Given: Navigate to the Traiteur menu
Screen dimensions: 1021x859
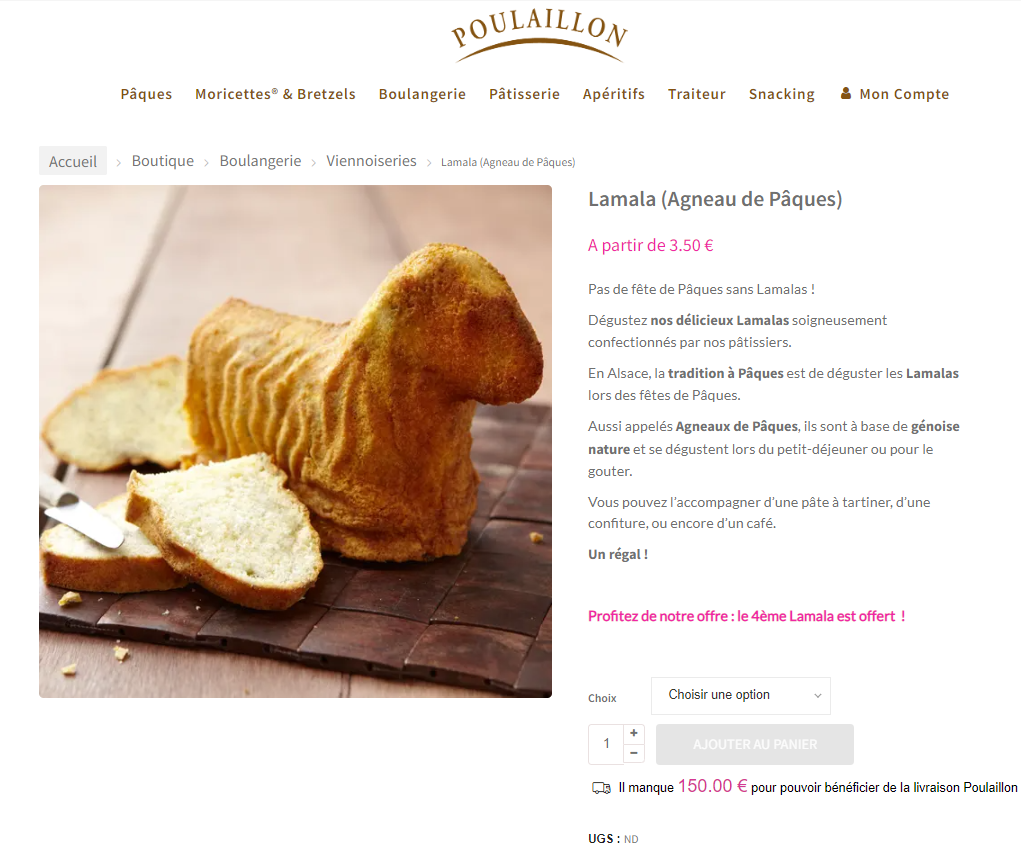Looking at the screenshot, I should point(697,94).
